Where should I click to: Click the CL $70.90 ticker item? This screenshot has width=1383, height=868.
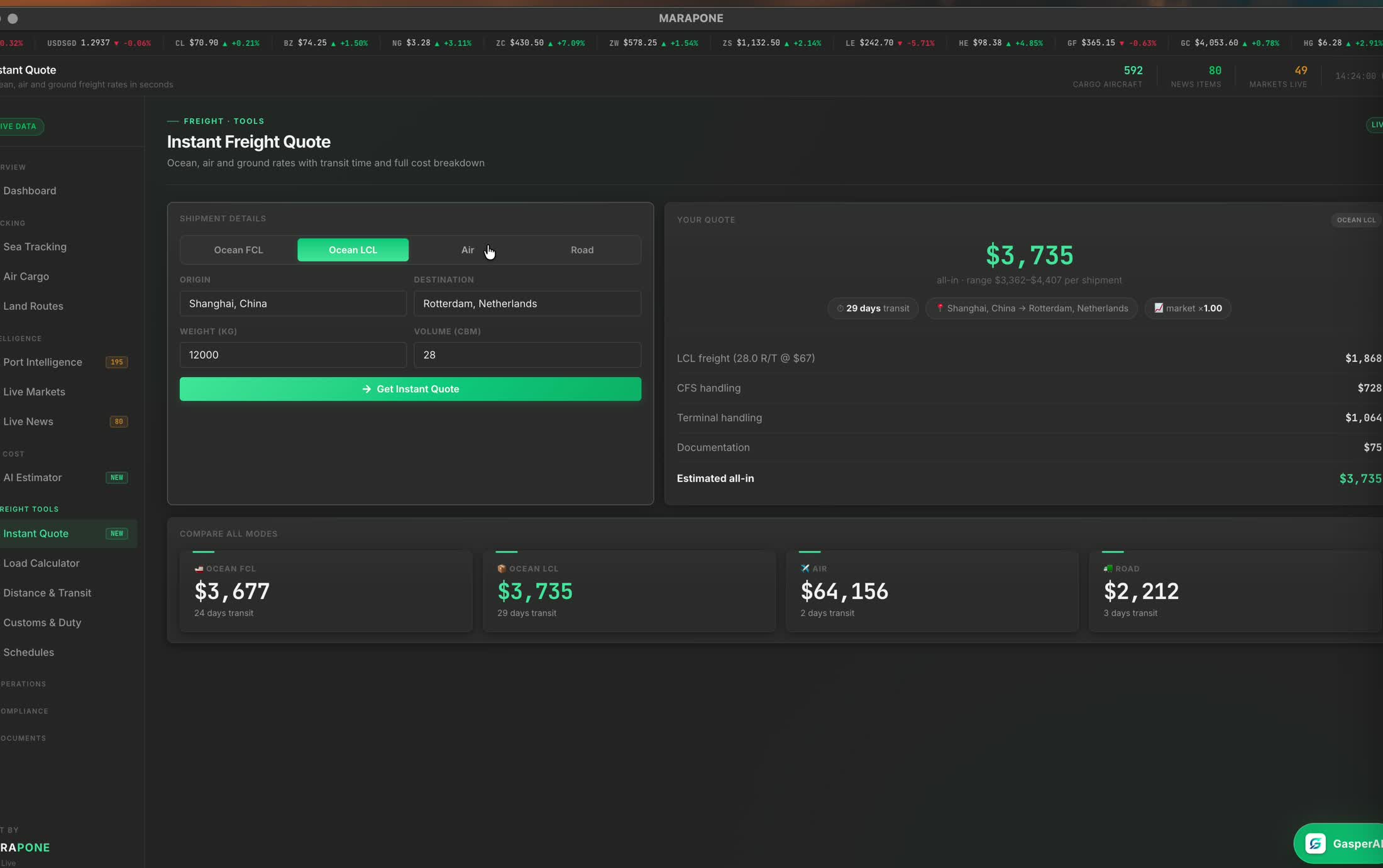point(217,43)
